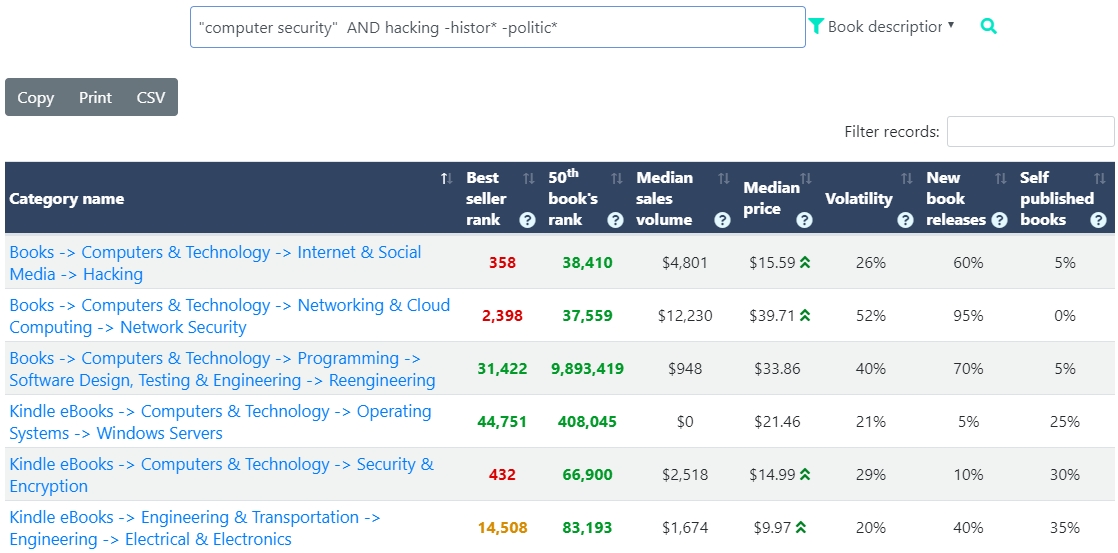1118x553 pixels.
Task: Click the Median sales volume help icon
Action: [x=723, y=220]
